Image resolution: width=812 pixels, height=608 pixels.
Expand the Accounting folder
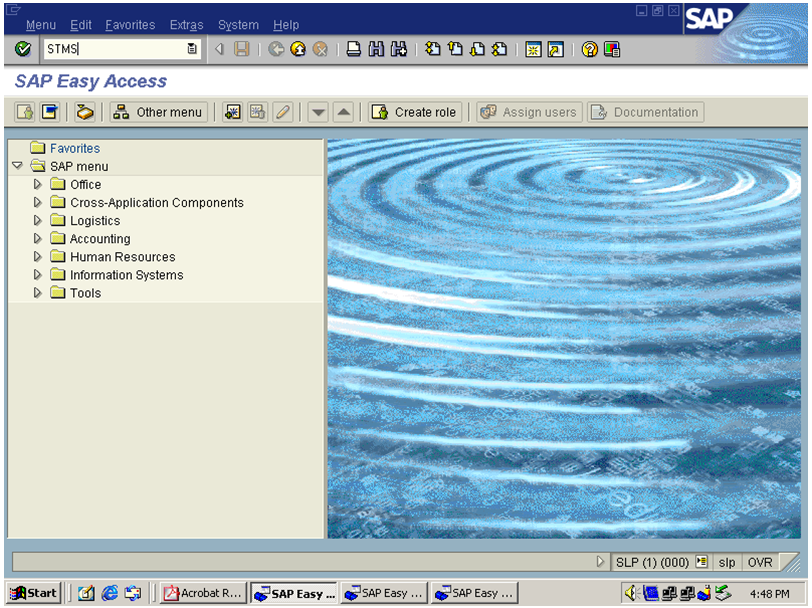click(37, 239)
